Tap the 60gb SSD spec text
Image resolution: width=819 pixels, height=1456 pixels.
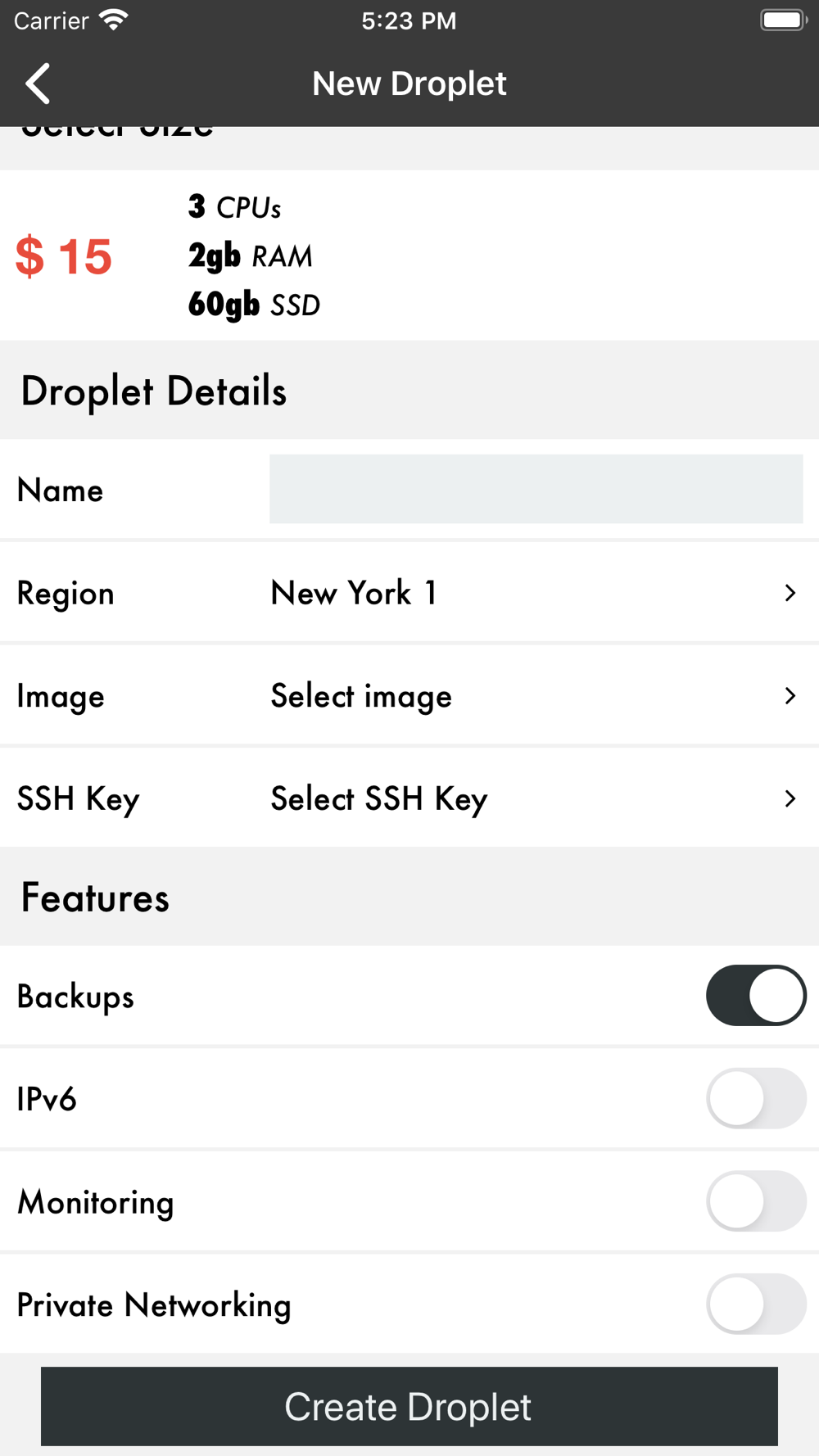click(x=254, y=305)
